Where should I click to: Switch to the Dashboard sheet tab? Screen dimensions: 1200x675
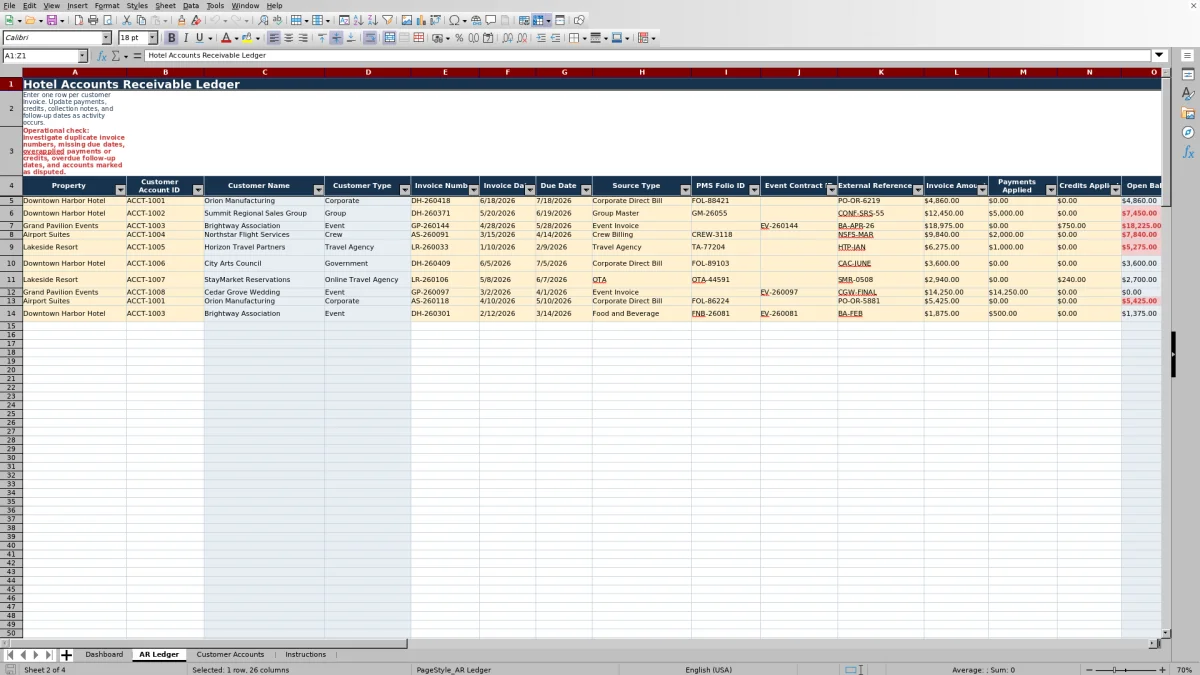pyautogui.click(x=104, y=655)
